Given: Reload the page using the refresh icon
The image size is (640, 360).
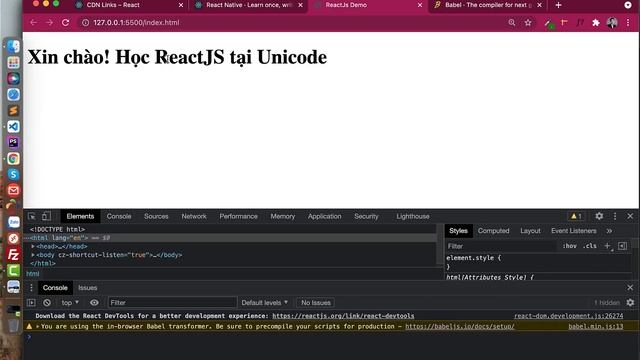Looking at the screenshot, I should click(65, 22).
